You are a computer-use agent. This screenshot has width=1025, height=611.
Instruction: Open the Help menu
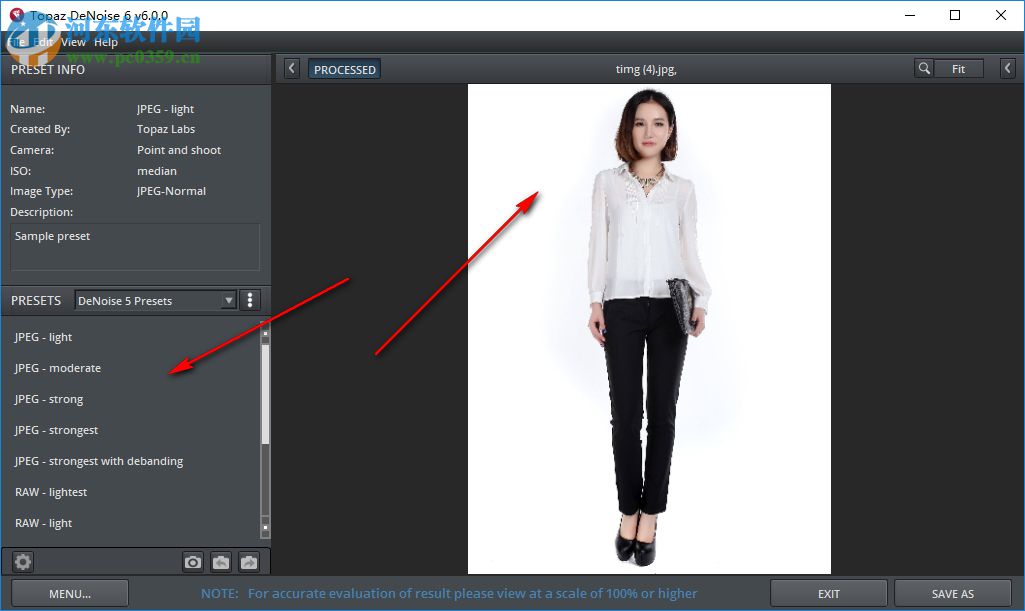point(106,42)
